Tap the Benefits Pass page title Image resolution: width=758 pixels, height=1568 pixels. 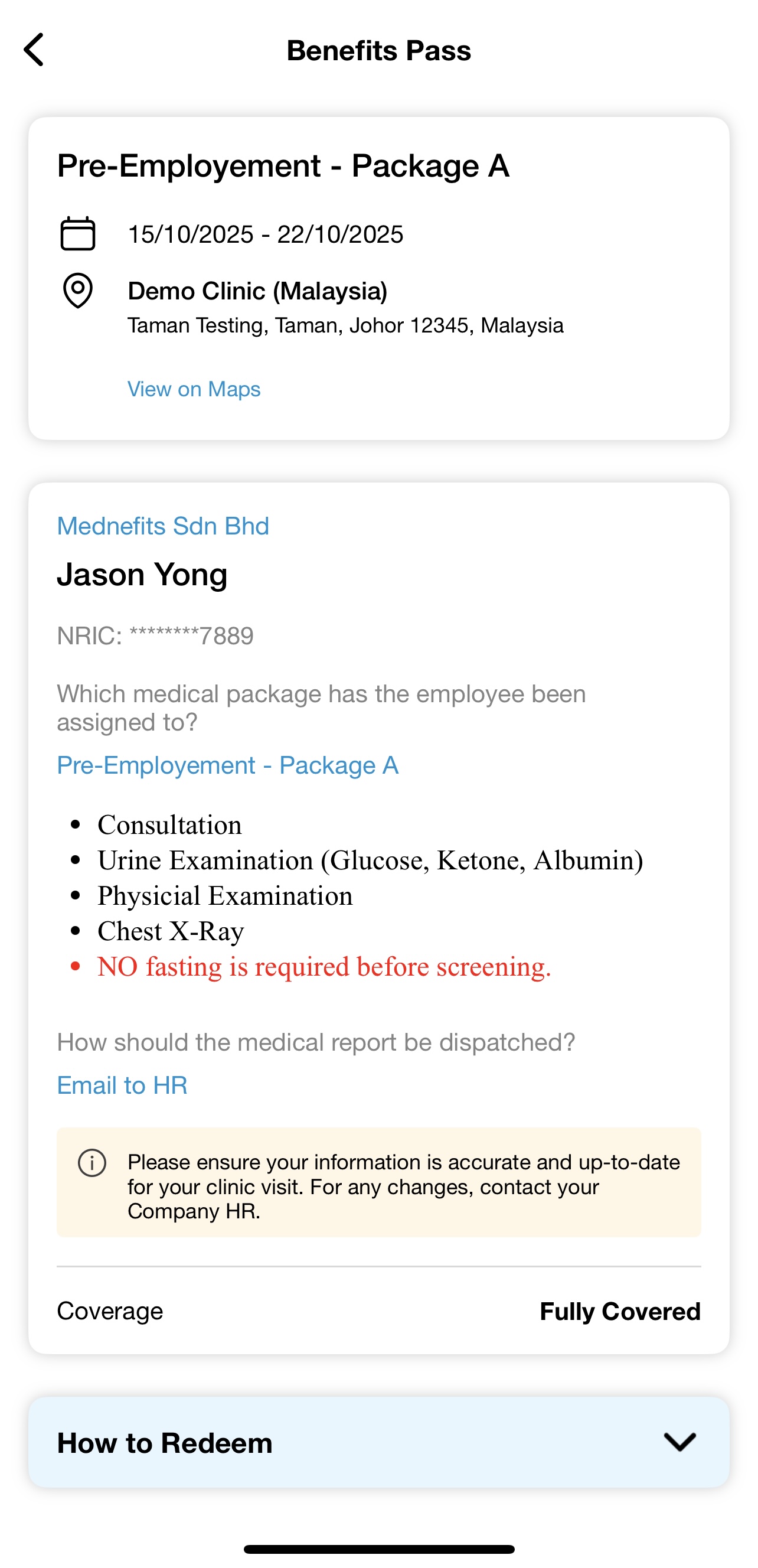coord(378,51)
